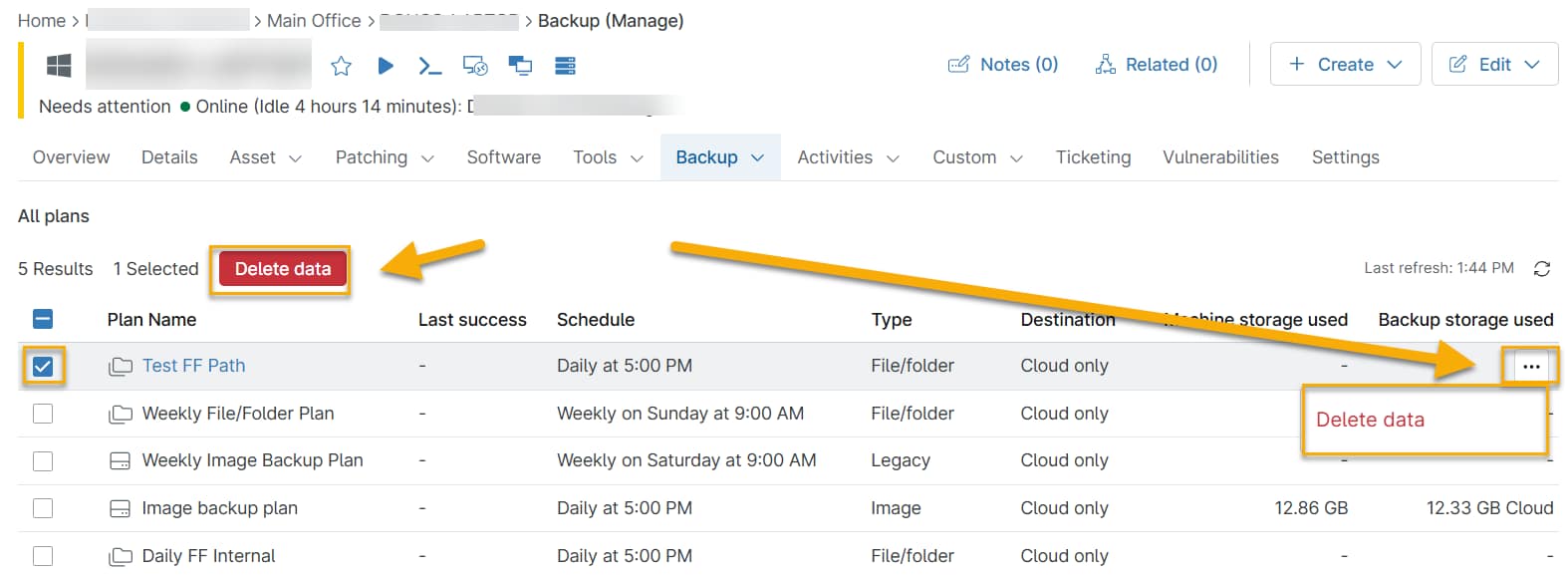The image size is (1568, 576).
Task: Choose Delete data from the context menu
Action: click(x=1370, y=421)
